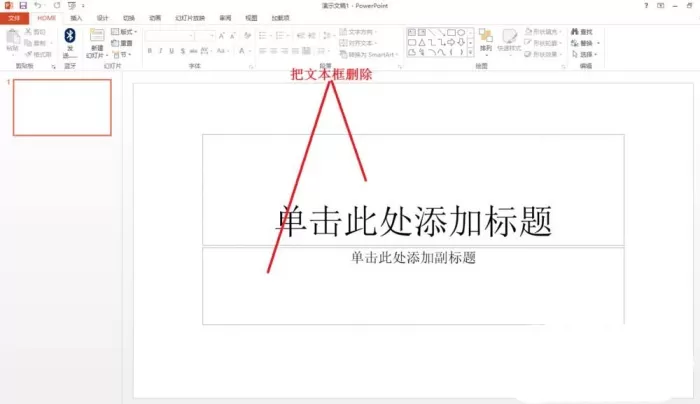This screenshot has width=700, height=404.
Task: Toggle Align text left
Action: point(262,51)
